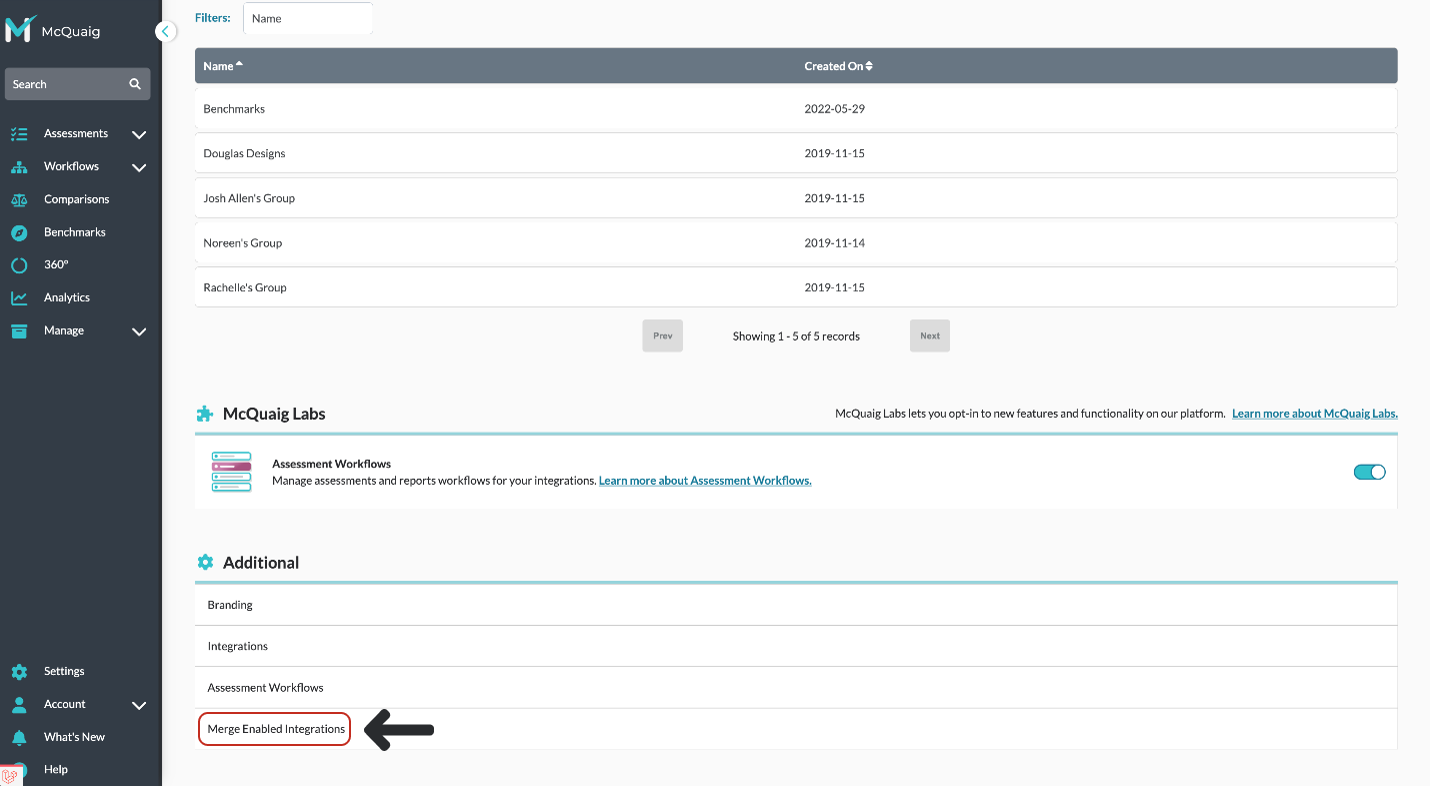Expand the Account menu
The image size is (1430, 786).
tap(139, 705)
